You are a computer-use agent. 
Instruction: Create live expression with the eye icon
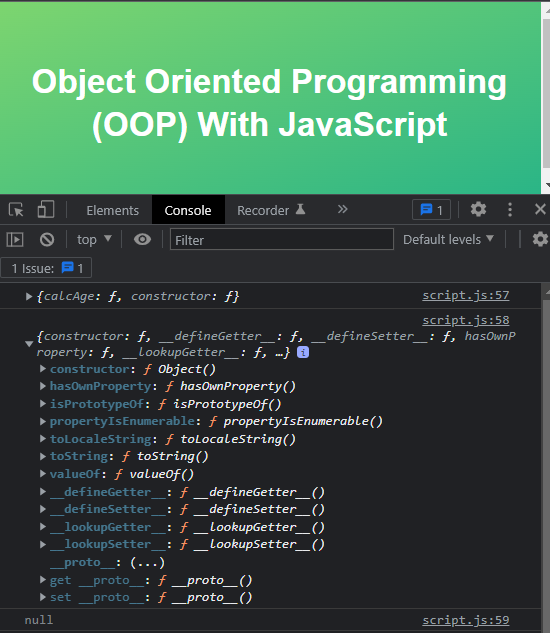[142, 239]
